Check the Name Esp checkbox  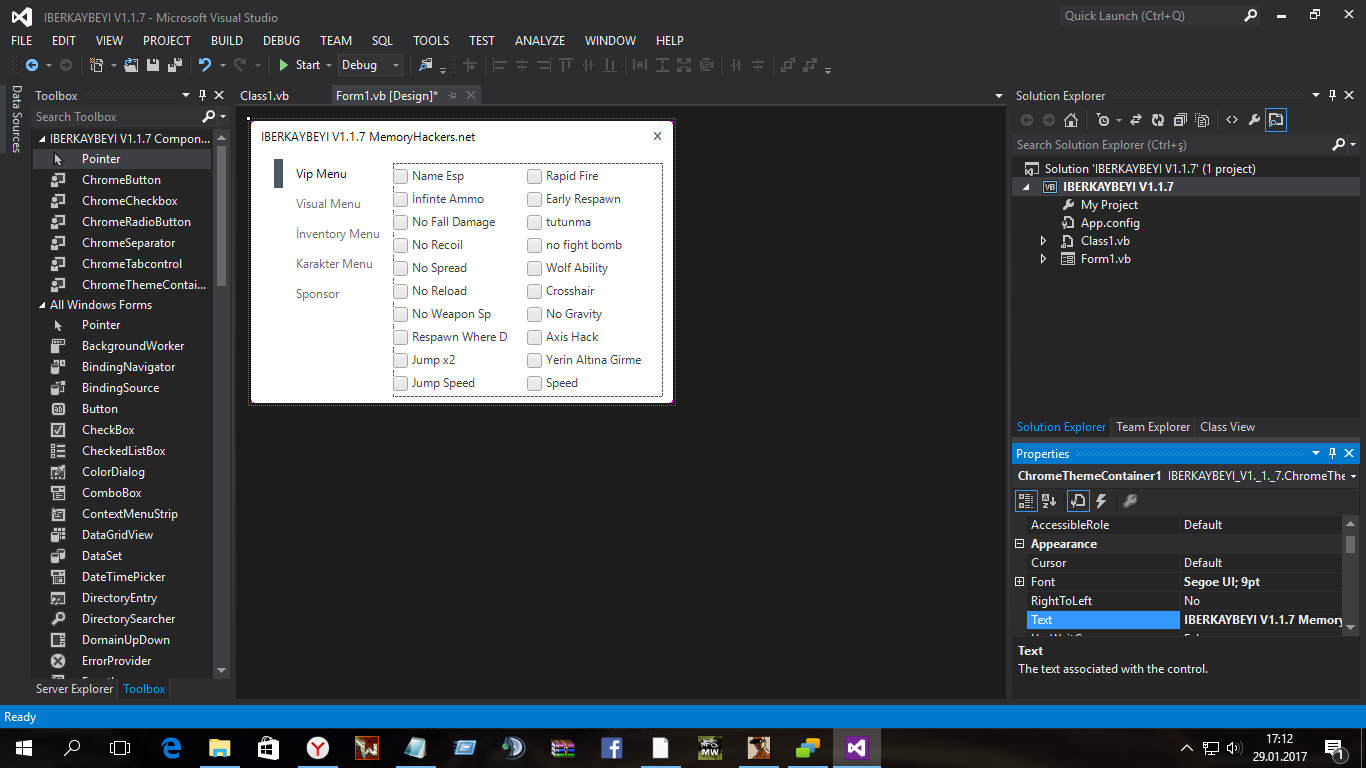coord(400,176)
